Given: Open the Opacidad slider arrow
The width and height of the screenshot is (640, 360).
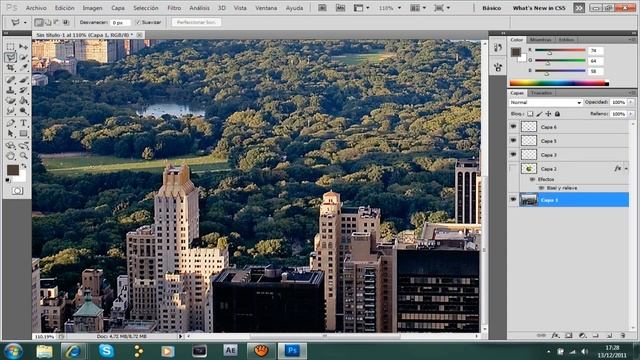Looking at the screenshot, I should (631, 102).
